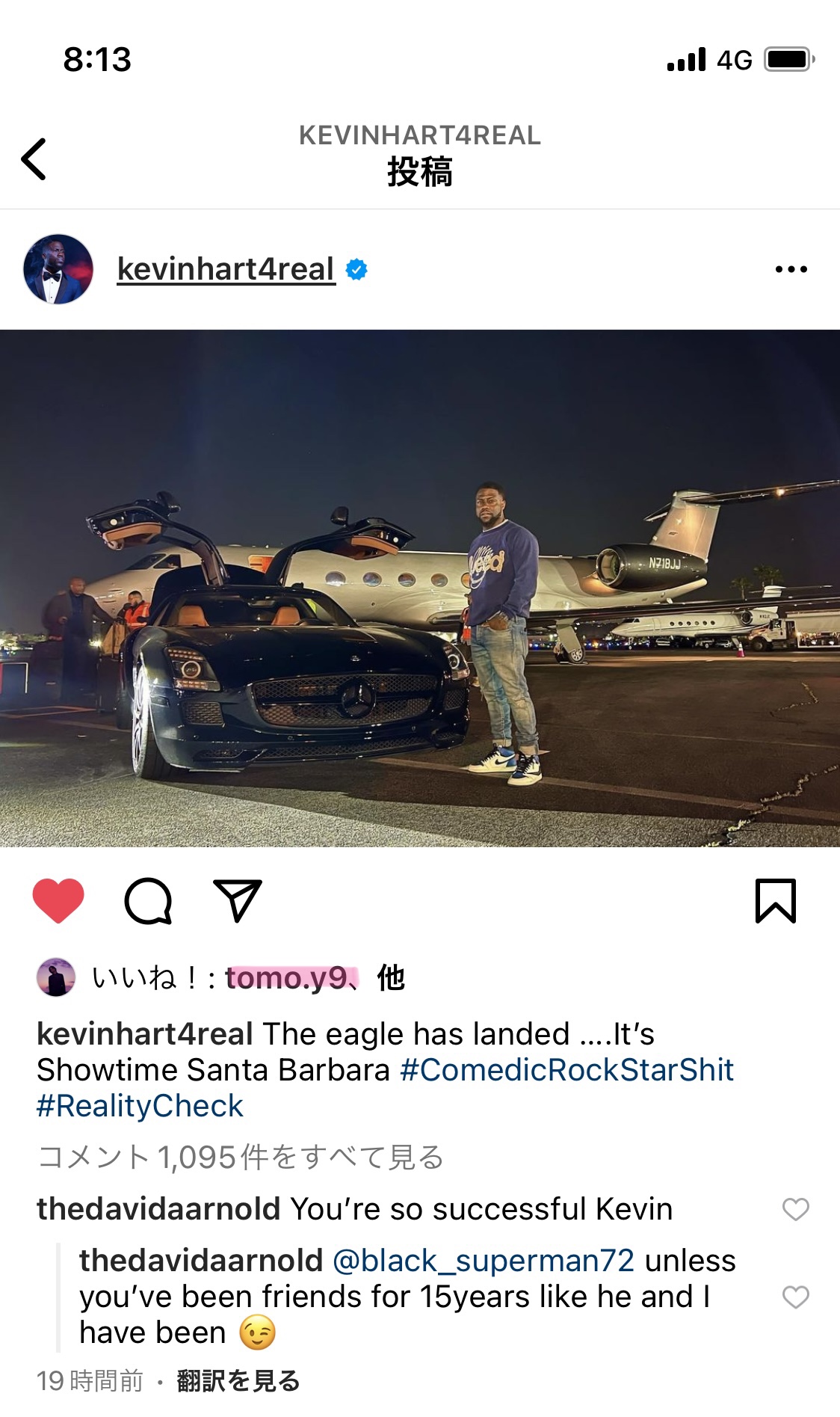This screenshot has width=840, height=1417.
Task: Open the tomo.y9 liker profile link
Action: (286, 977)
